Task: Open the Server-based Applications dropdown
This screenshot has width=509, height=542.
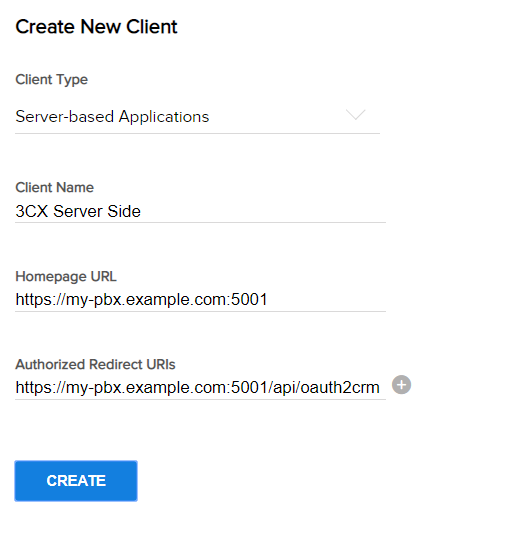Action: (x=197, y=117)
